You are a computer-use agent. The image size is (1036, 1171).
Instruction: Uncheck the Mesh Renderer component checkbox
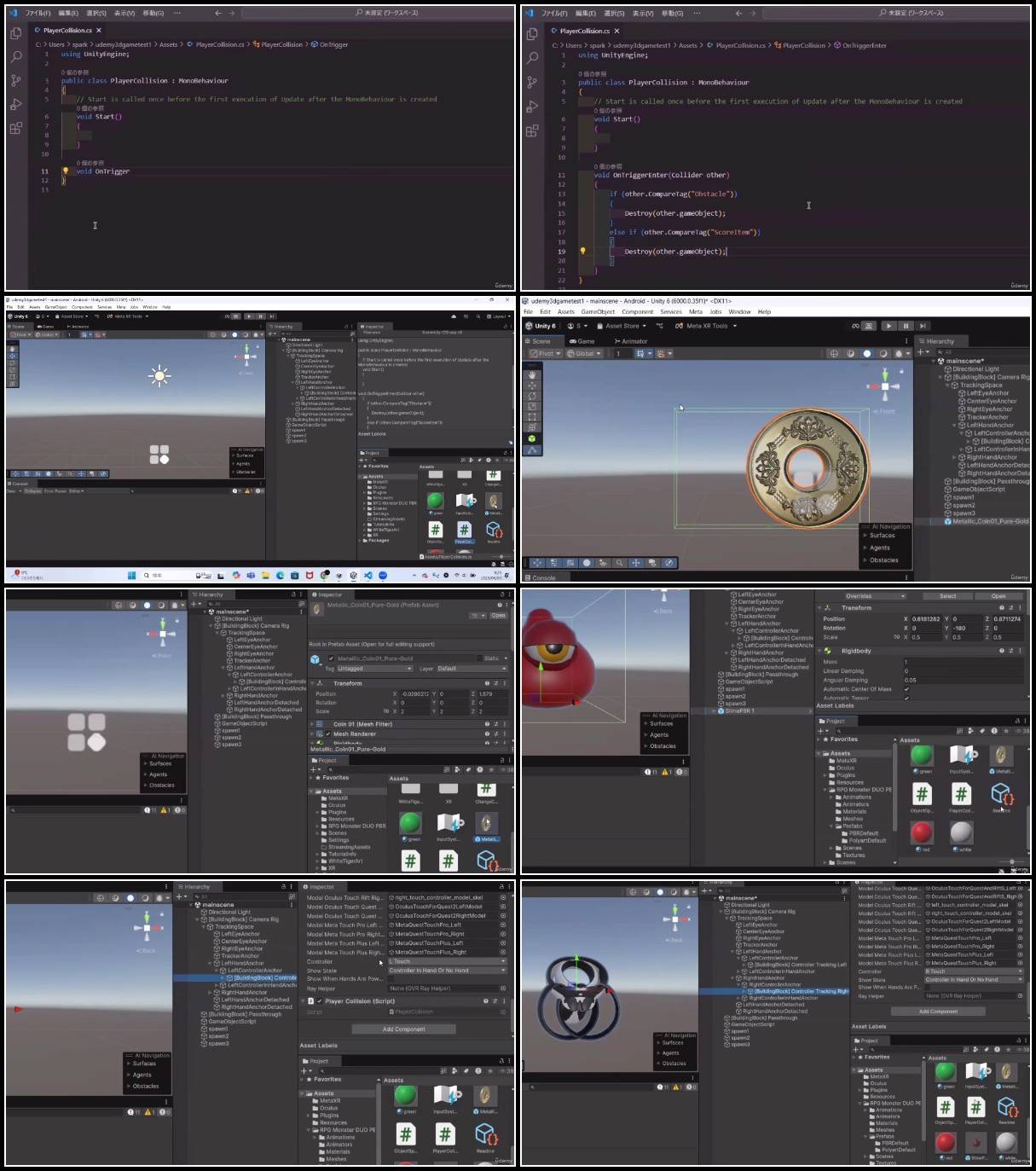(x=327, y=733)
